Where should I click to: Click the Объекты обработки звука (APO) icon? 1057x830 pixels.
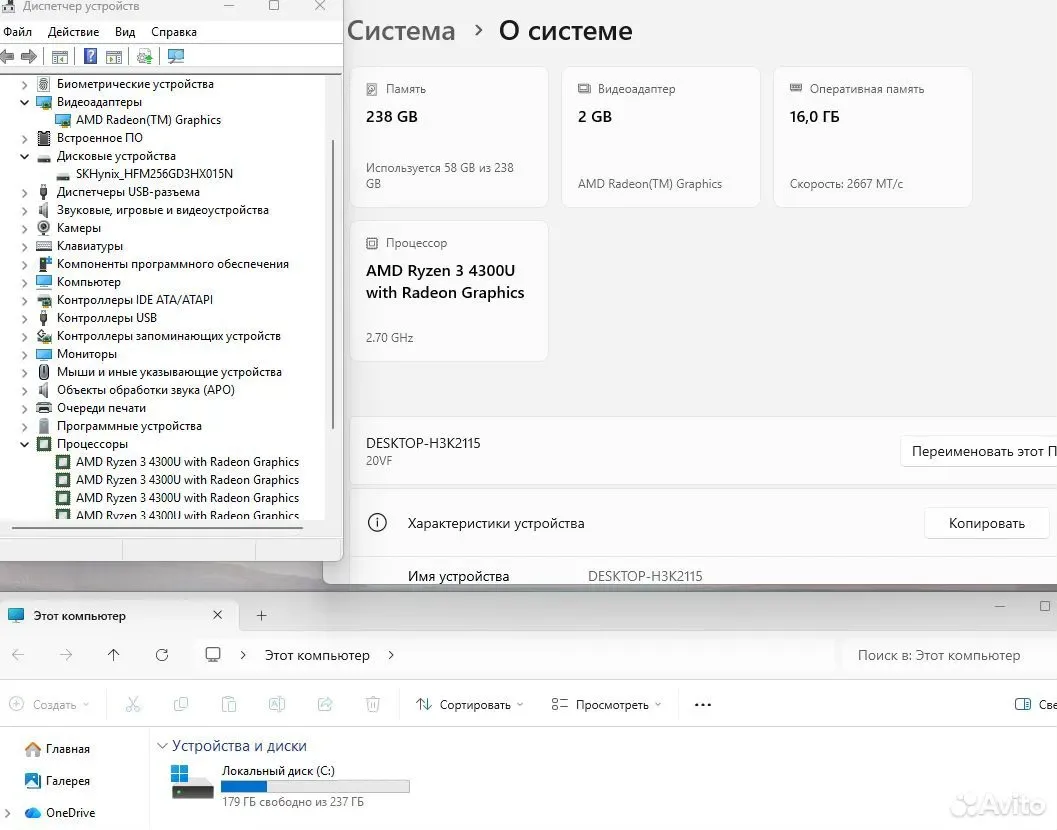(x=44, y=390)
